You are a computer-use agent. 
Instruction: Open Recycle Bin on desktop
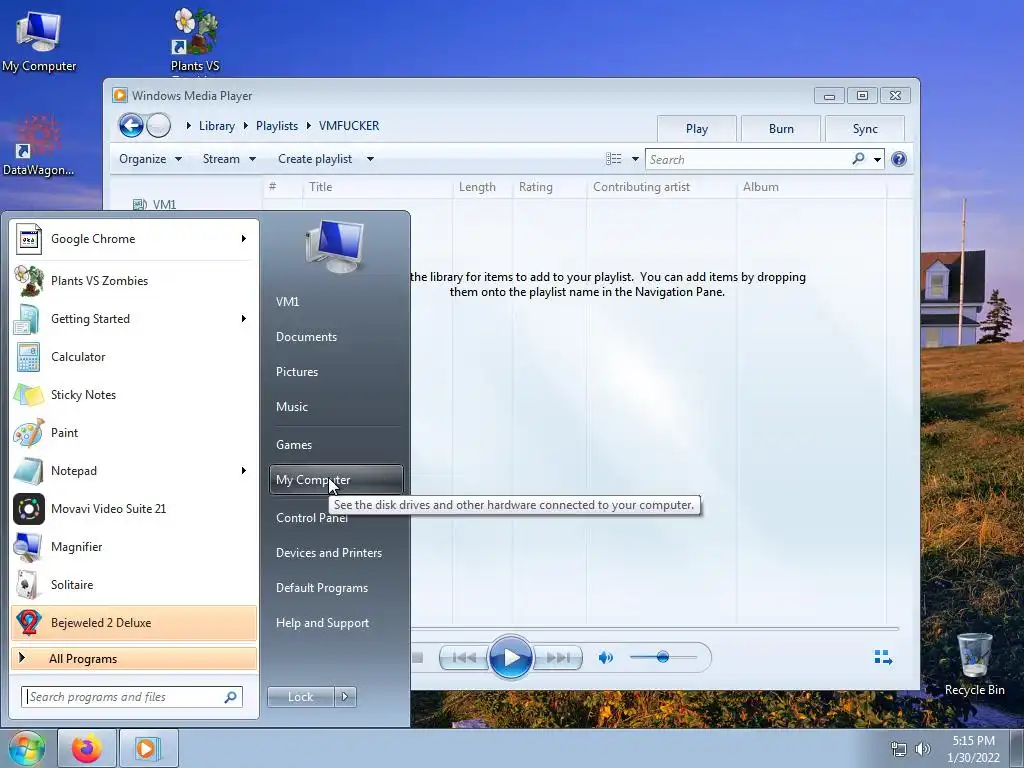click(974, 665)
